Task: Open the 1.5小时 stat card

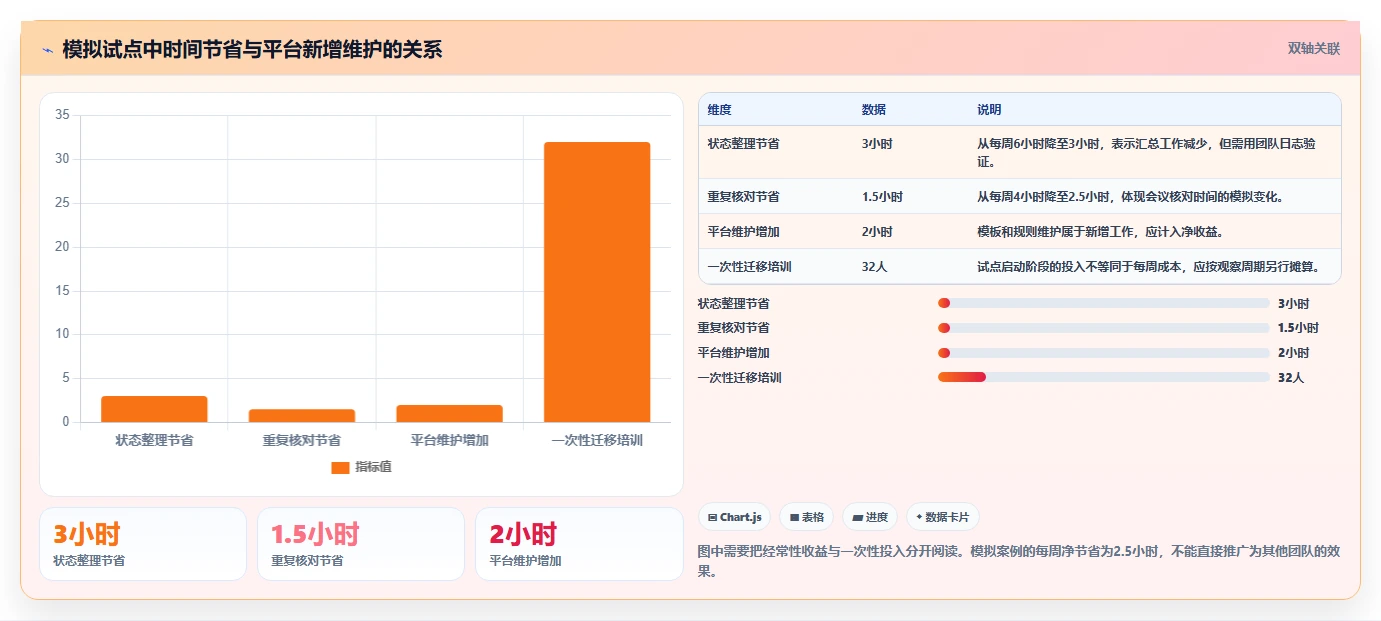Action: 361,544
